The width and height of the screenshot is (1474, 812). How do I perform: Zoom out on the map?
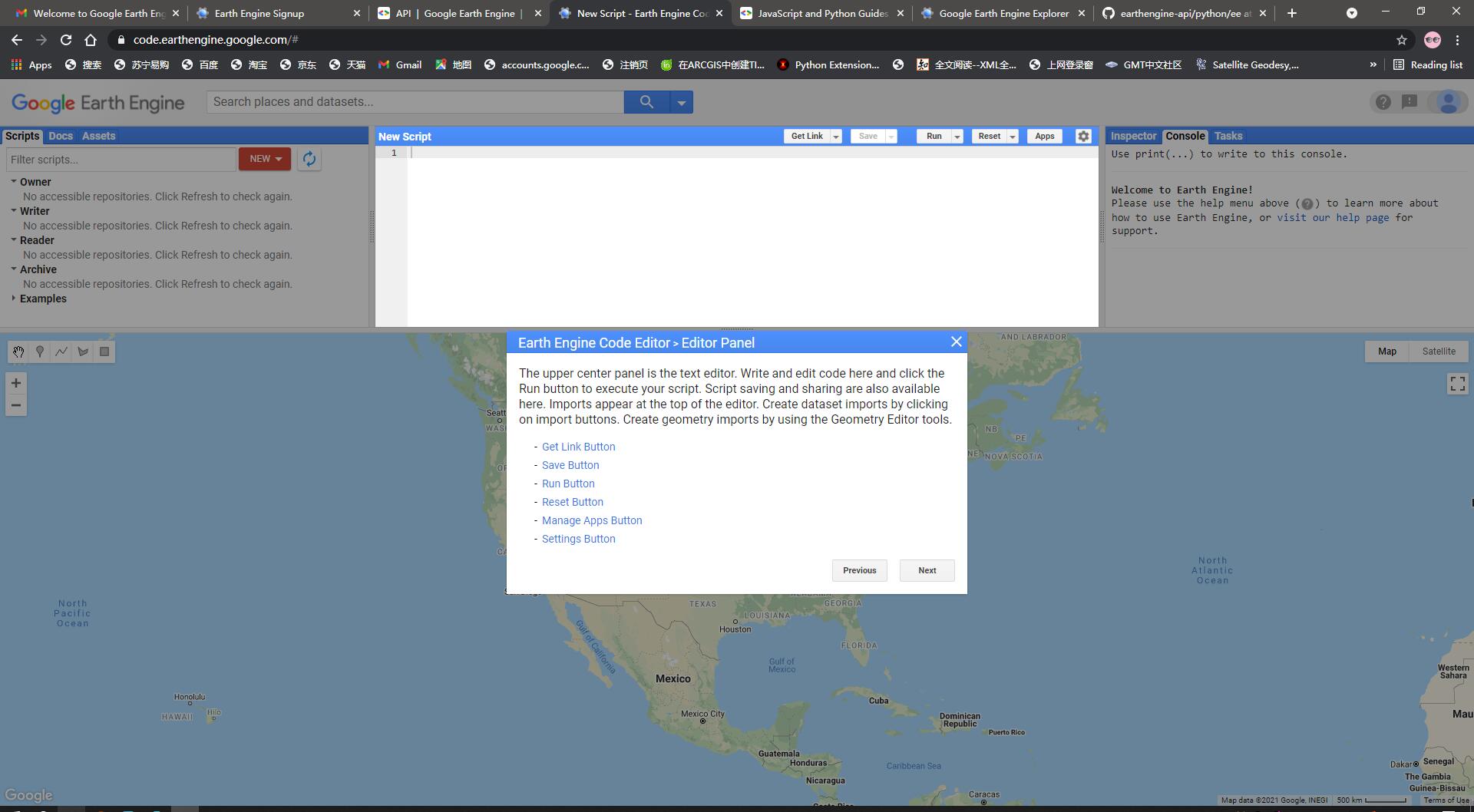16,405
